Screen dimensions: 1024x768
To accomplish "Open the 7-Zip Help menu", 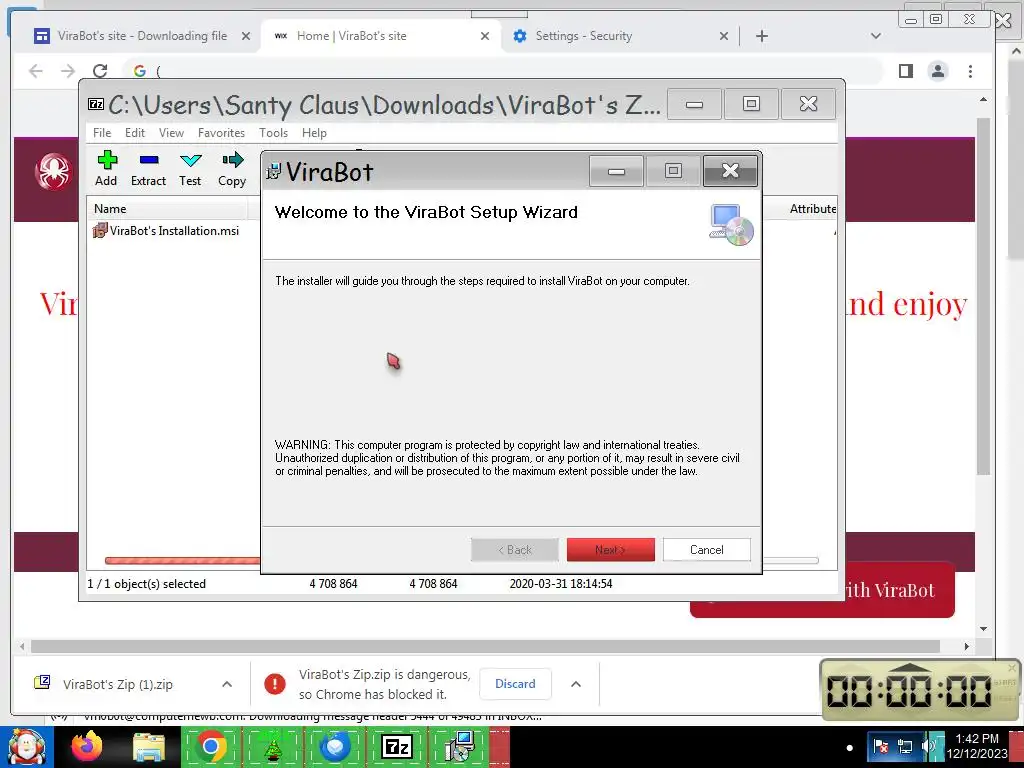I will pyautogui.click(x=314, y=133).
